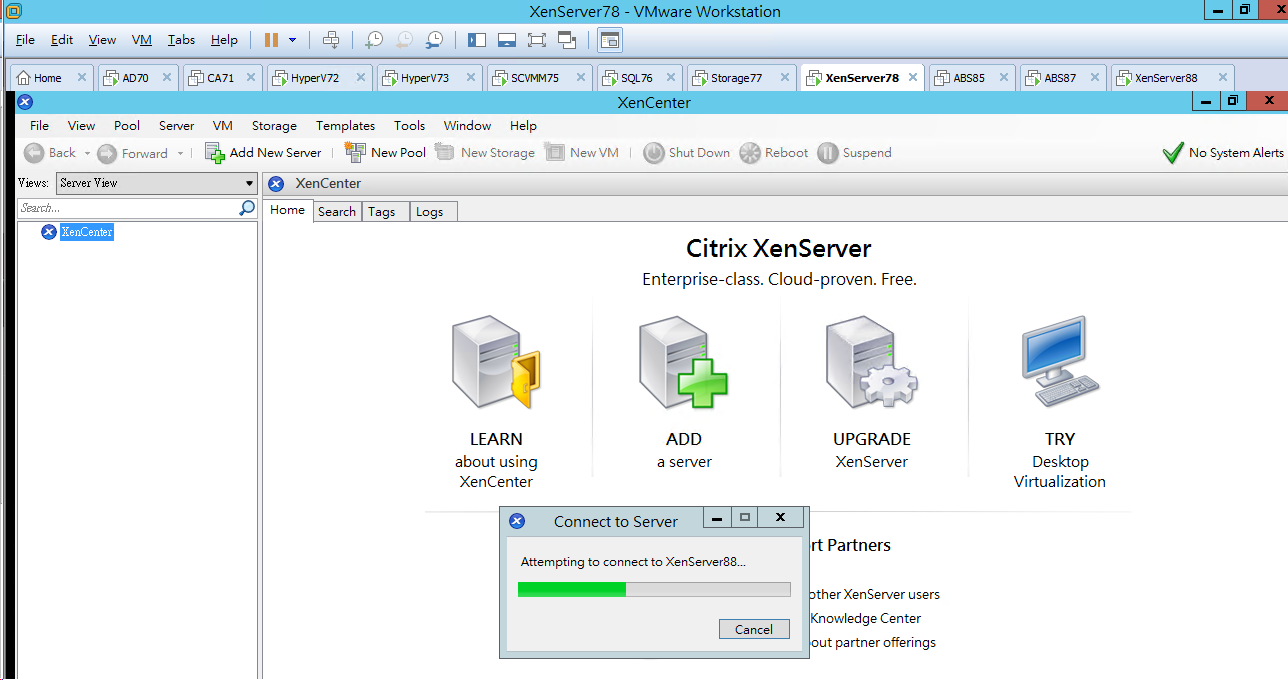Open VMware File menu

[25, 40]
